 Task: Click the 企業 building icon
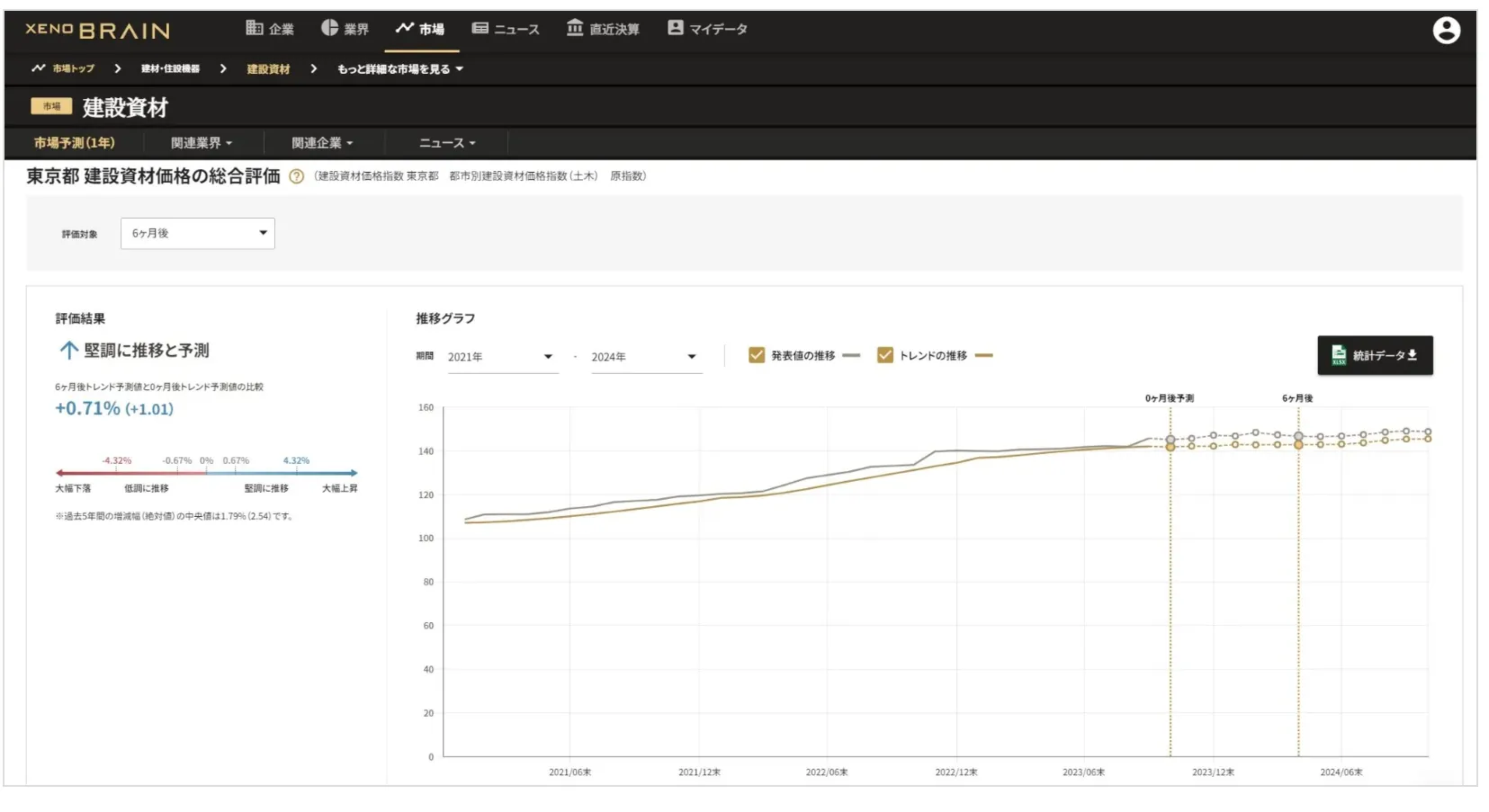255,28
